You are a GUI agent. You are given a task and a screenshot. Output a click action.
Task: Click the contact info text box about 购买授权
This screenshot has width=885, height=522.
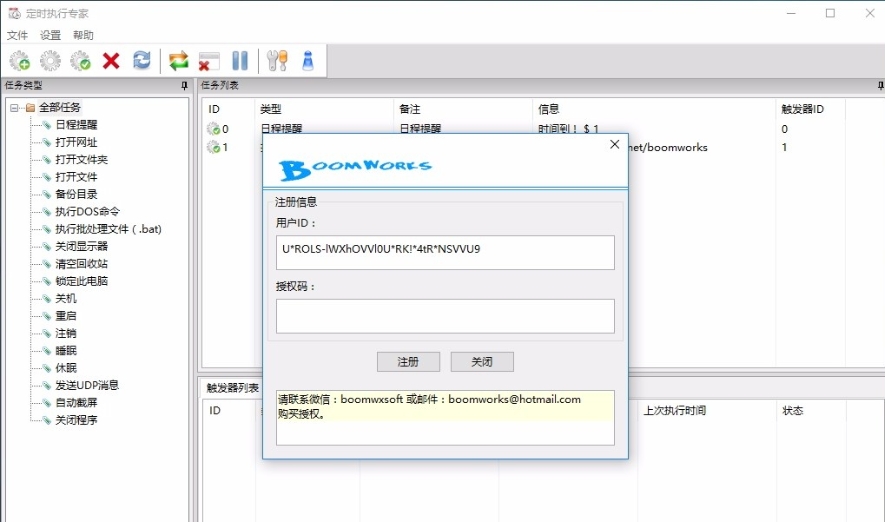[x=445, y=418]
